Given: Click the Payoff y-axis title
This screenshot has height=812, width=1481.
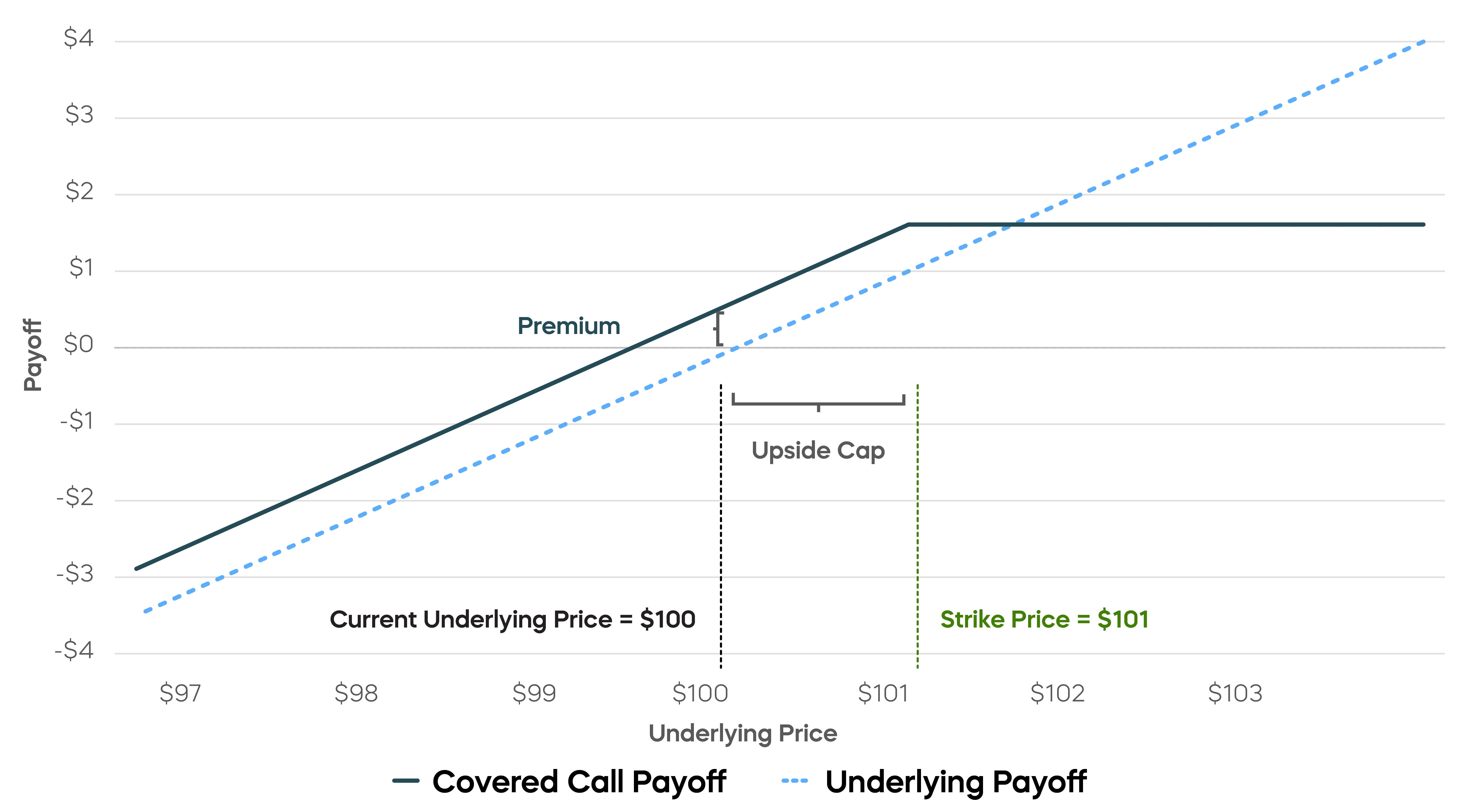Looking at the screenshot, I should tap(33, 355).
